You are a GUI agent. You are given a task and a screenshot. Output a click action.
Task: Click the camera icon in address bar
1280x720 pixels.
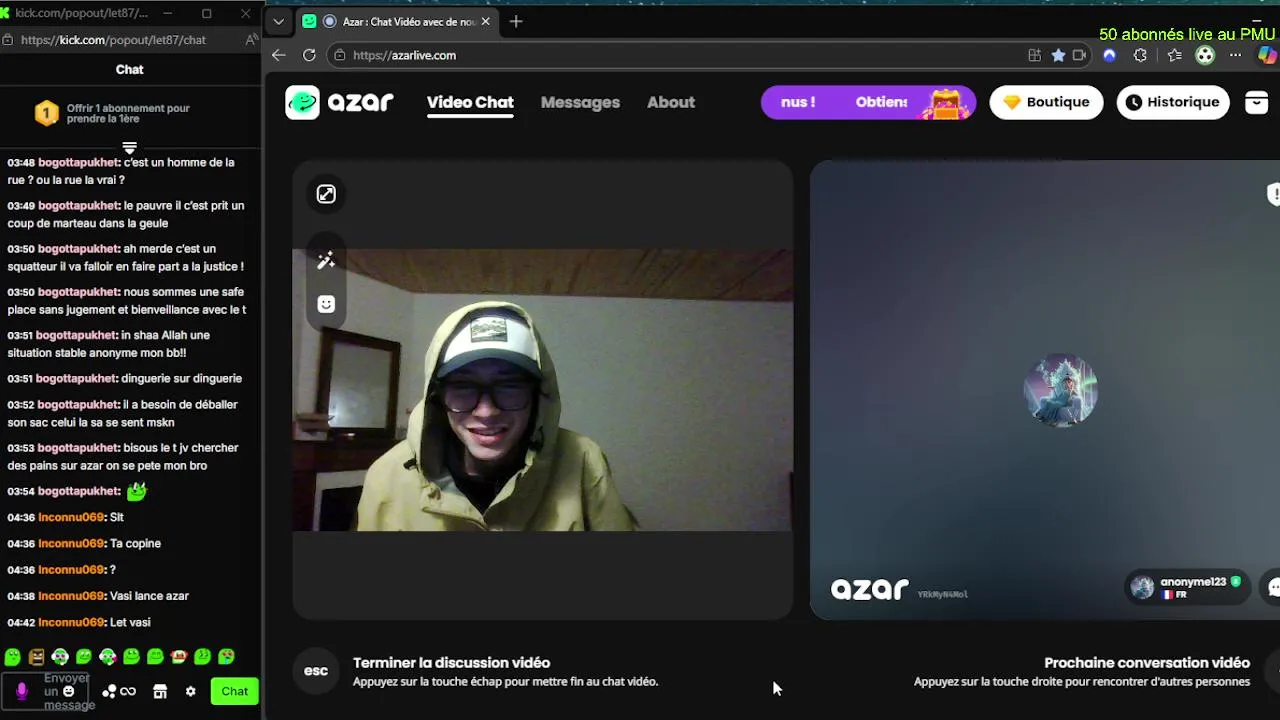click(x=1079, y=55)
